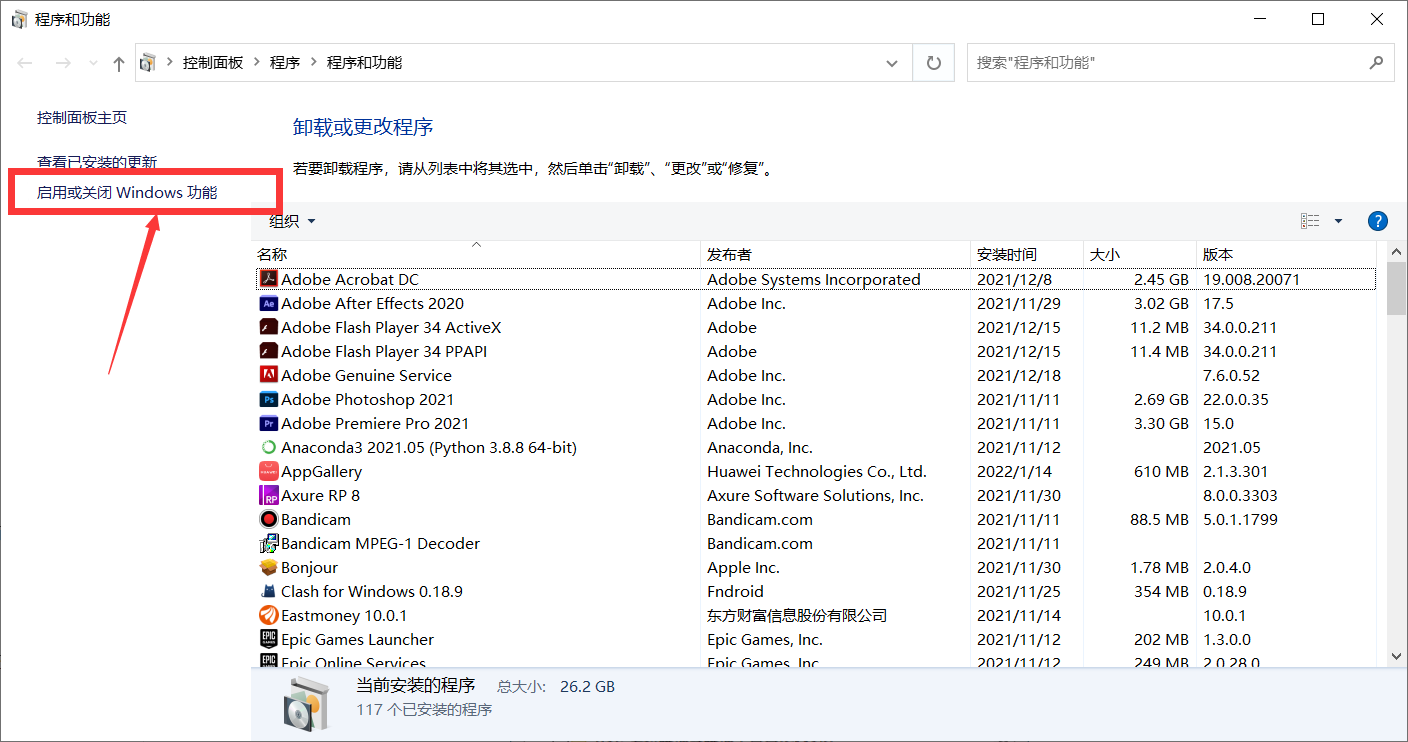Sort by the 安装时间 column header
Viewport: 1408px width, 742px height.
1027,254
